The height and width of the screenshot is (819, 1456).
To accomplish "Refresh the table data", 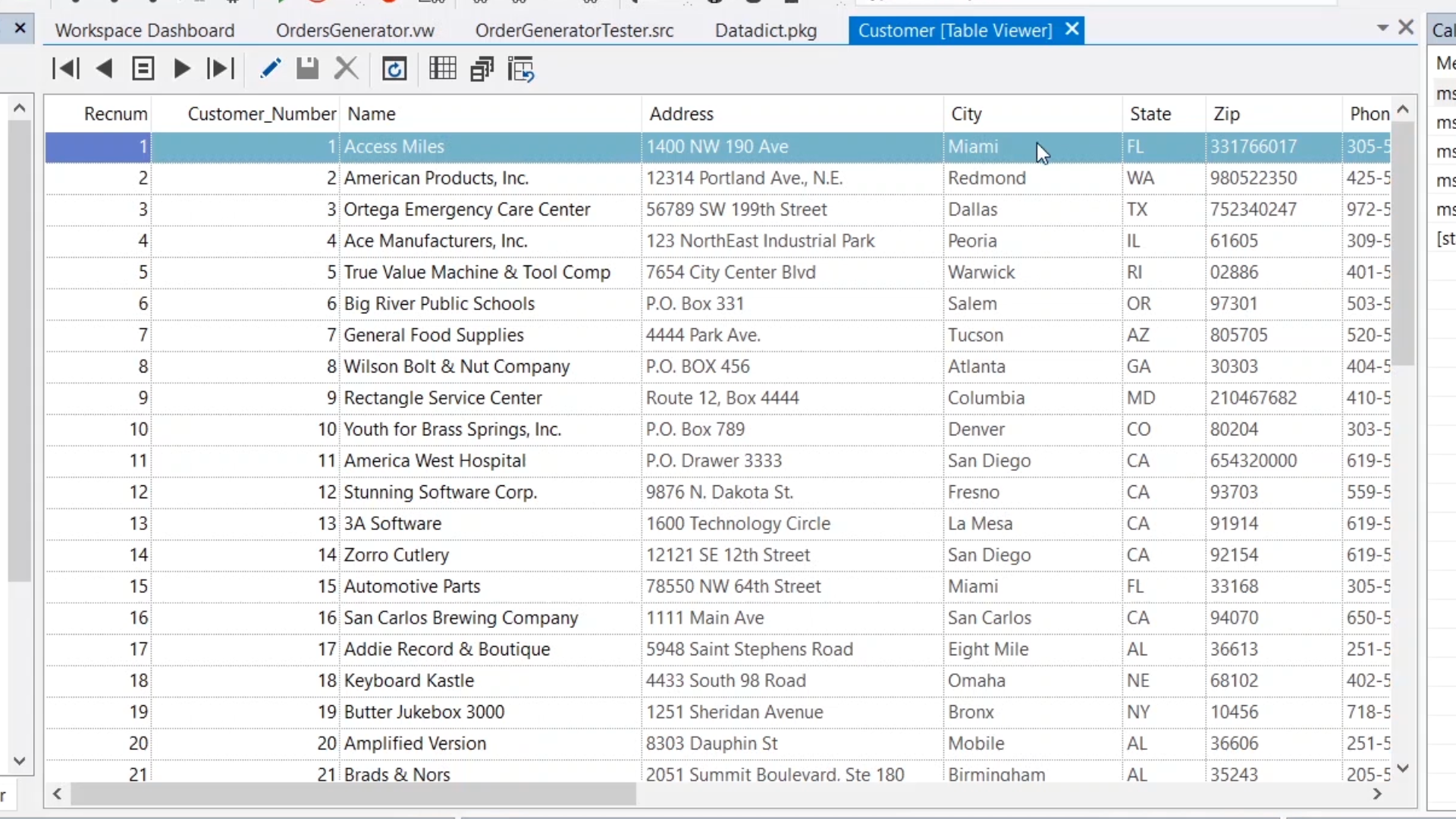I will [x=394, y=69].
